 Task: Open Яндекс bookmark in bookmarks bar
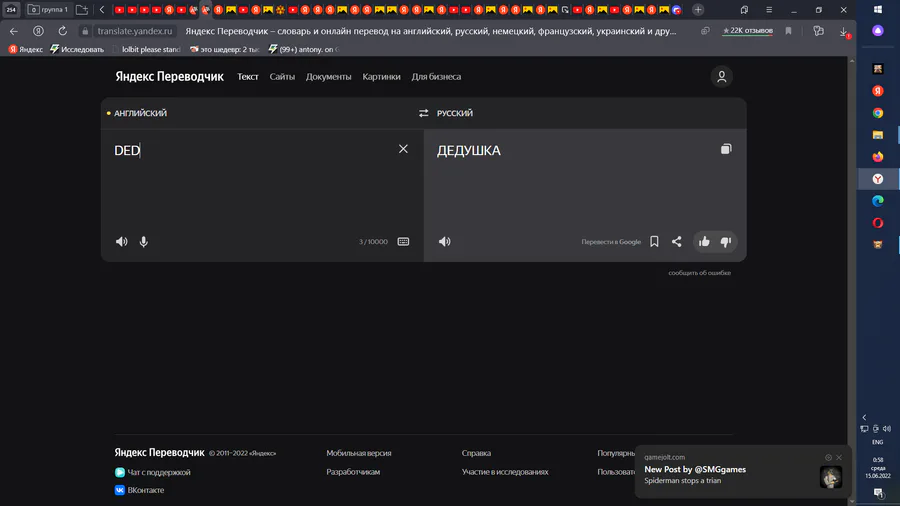coord(25,49)
